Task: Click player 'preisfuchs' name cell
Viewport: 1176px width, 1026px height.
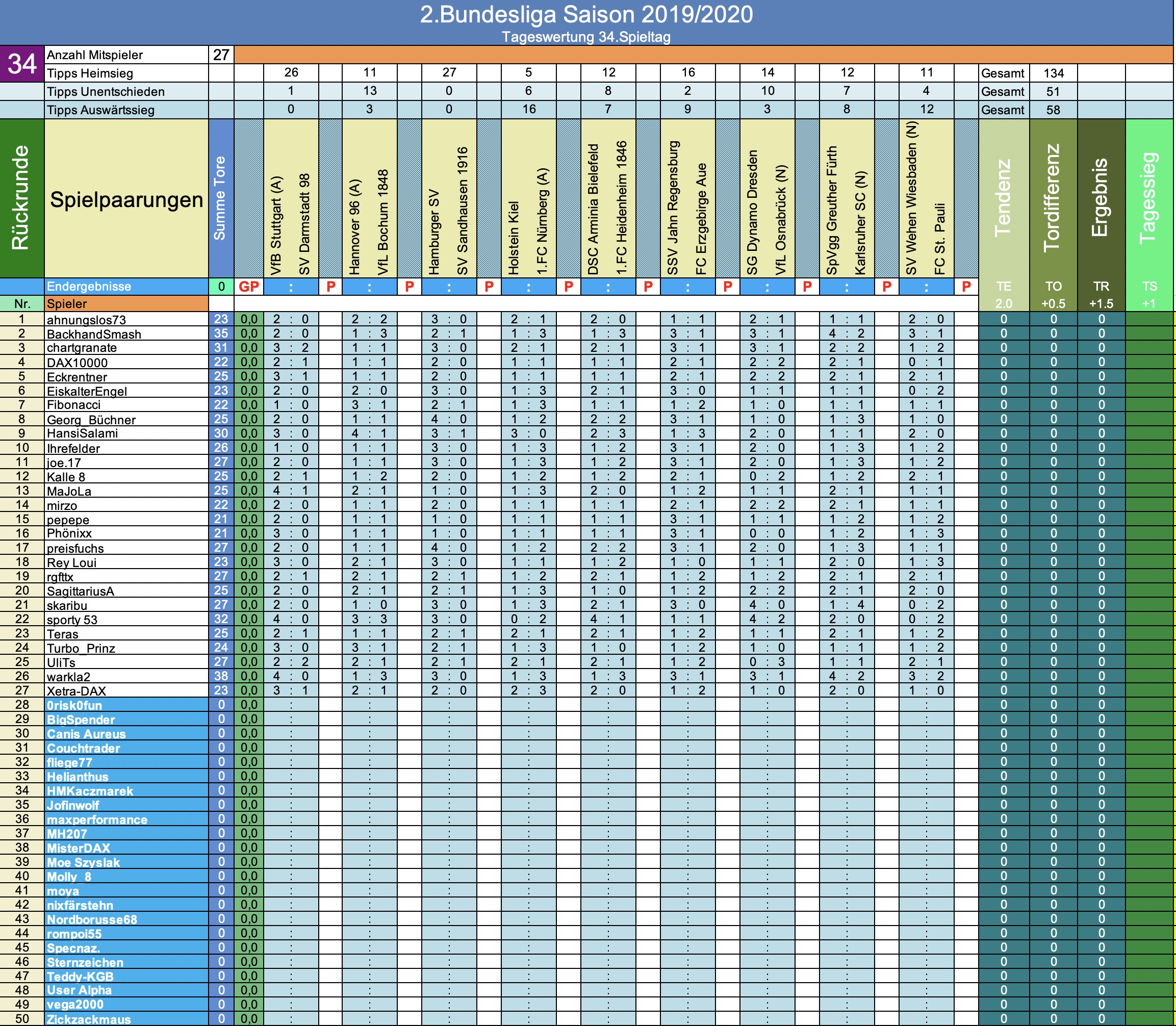Action: (x=126, y=548)
